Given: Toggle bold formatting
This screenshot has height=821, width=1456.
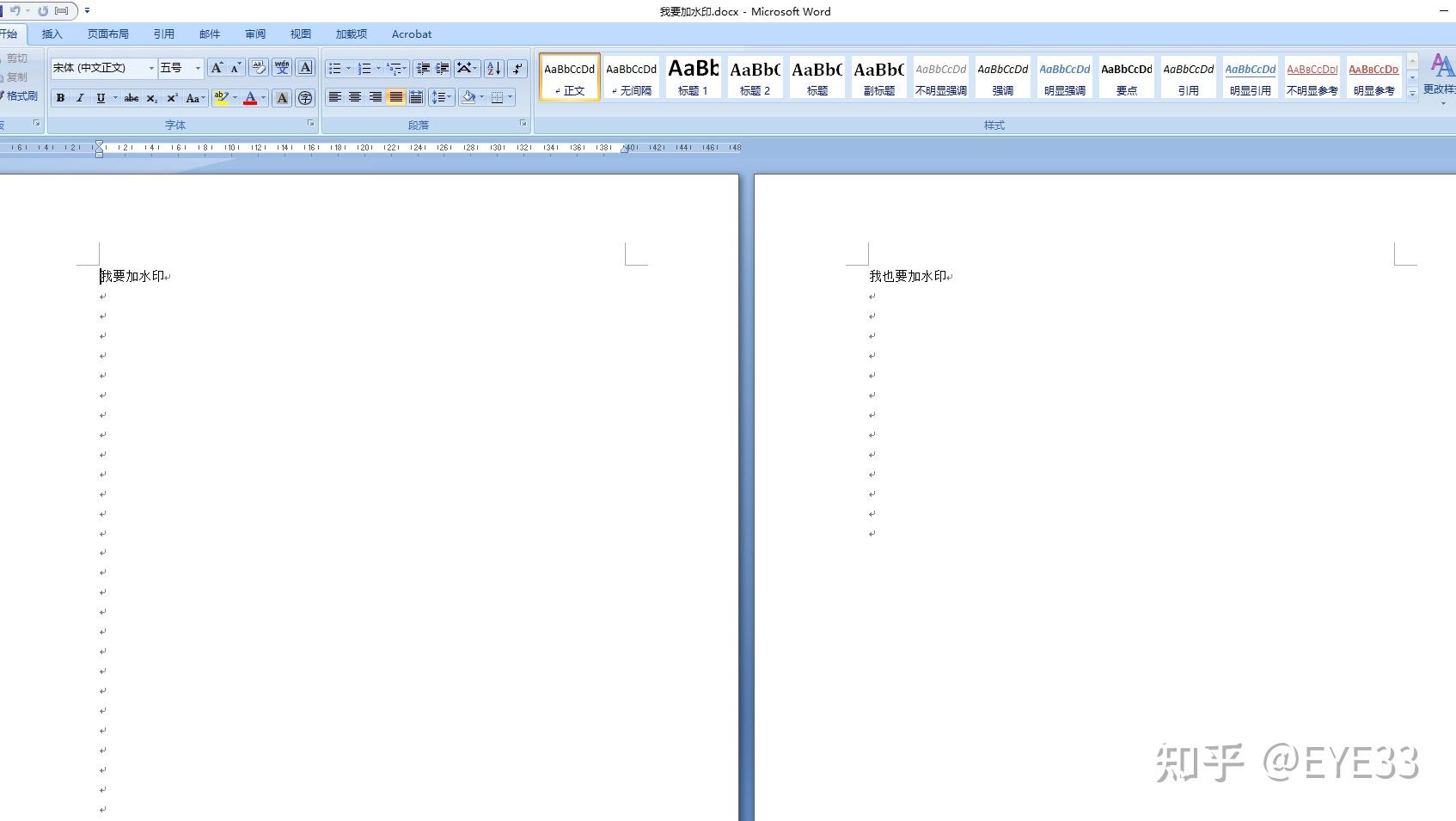Looking at the screenshot, I should pos(60,98).
